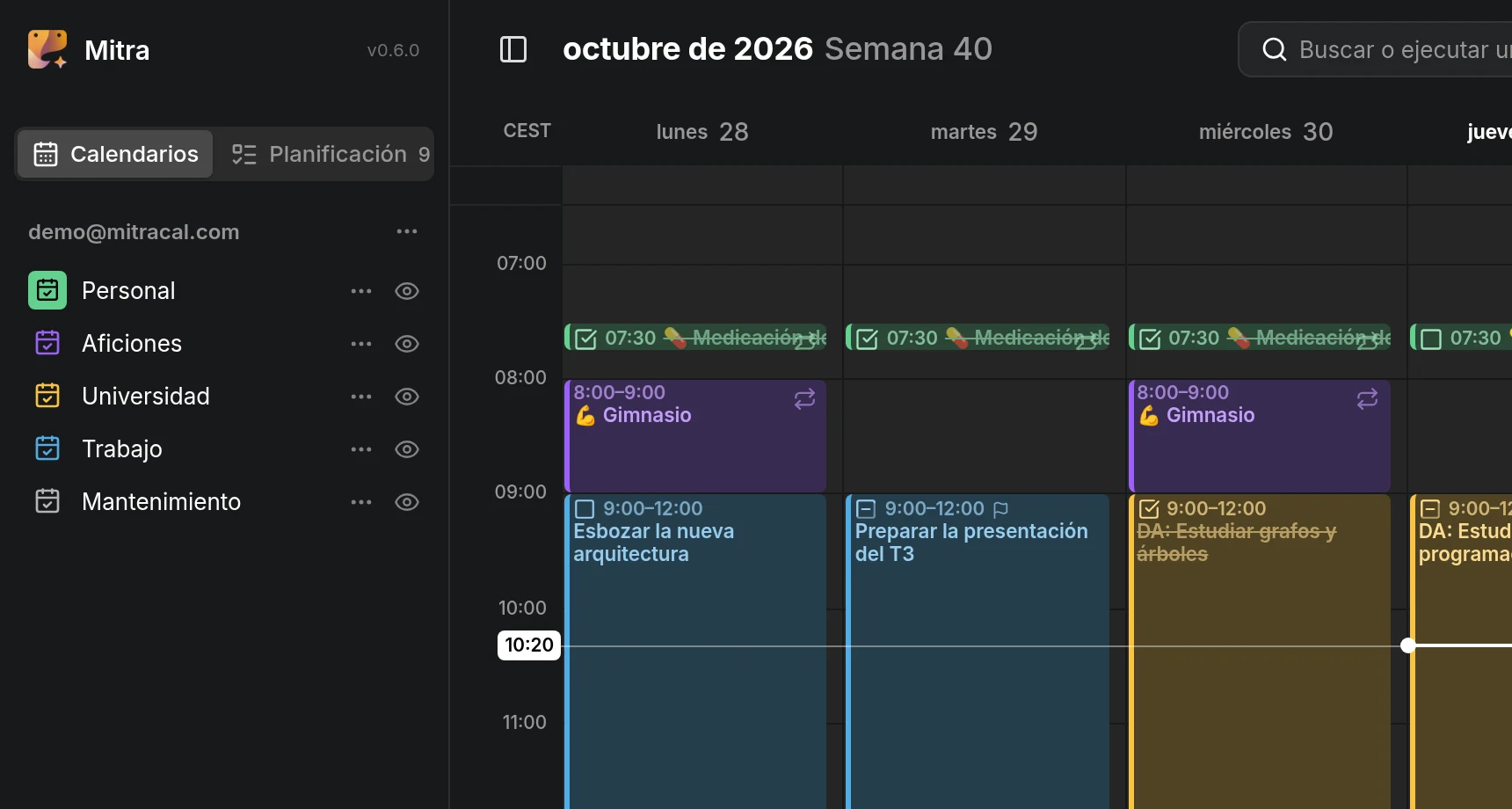Switch to the Planificación tab
This screenshot has width=1512, height=809.
tap(330, 154)
